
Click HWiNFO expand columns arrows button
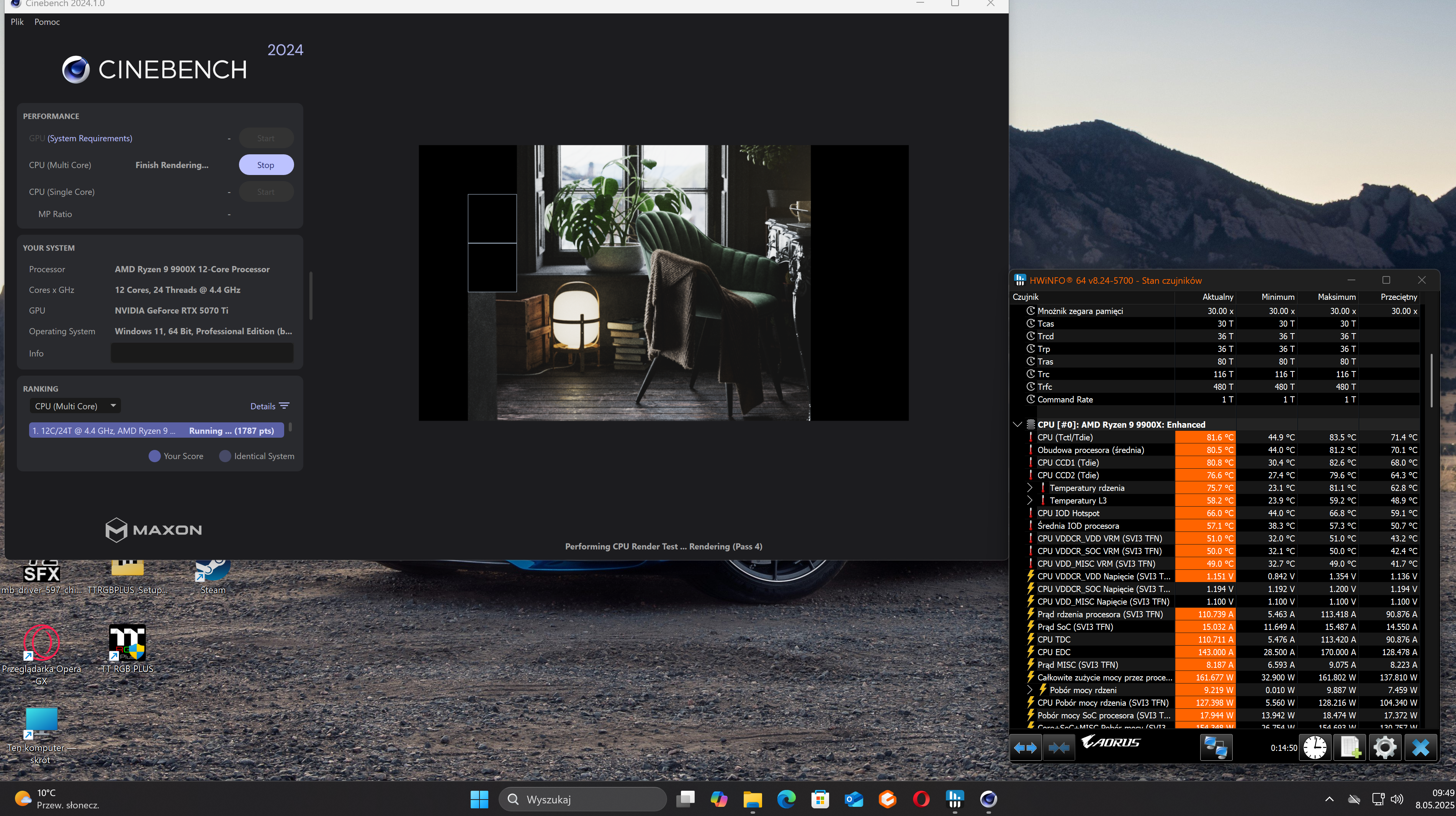1025,747
